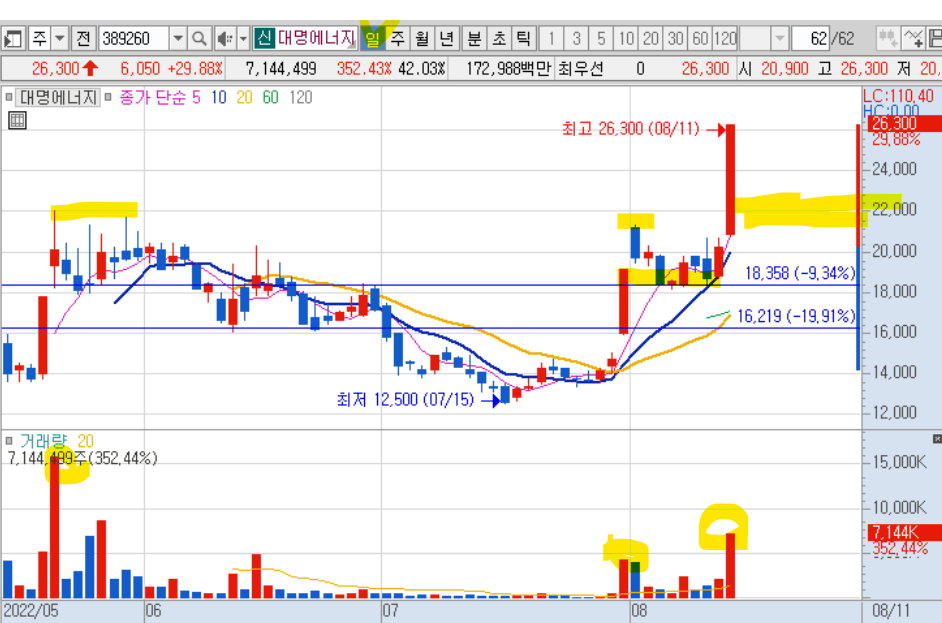
Task: Click the 42.03% value
Action: (422, 68)
